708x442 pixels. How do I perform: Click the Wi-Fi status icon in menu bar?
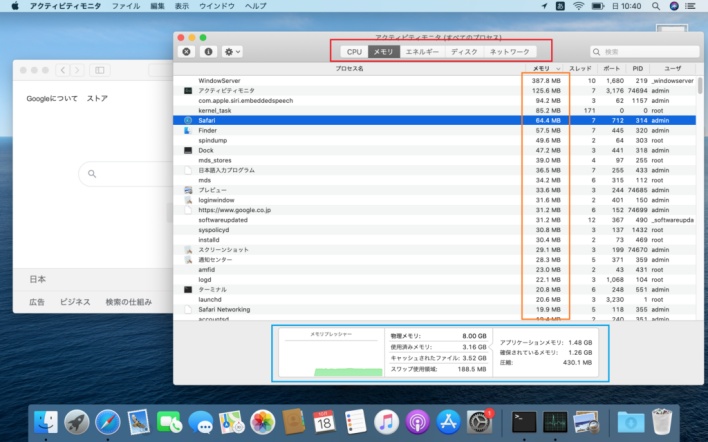(578, 6)
